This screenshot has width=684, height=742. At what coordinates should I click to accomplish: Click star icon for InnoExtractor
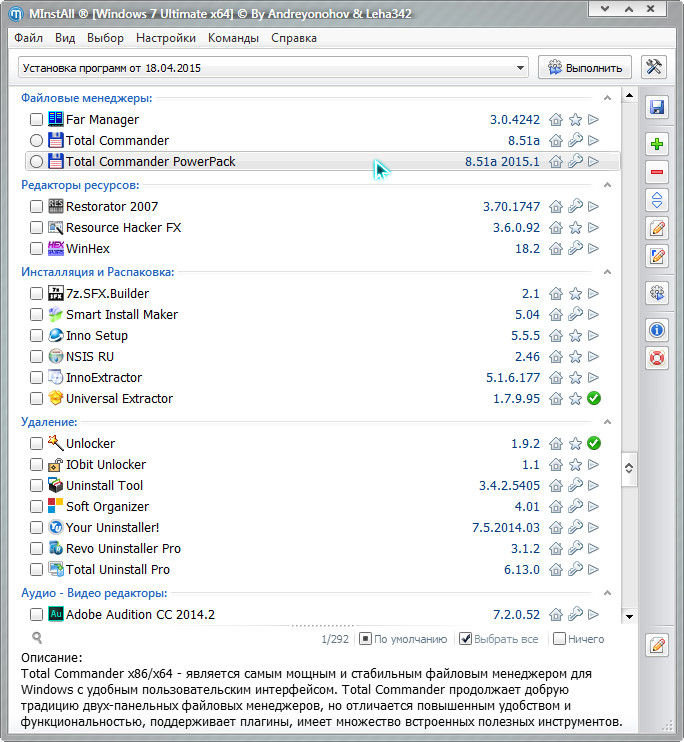(x=575, y=377)
